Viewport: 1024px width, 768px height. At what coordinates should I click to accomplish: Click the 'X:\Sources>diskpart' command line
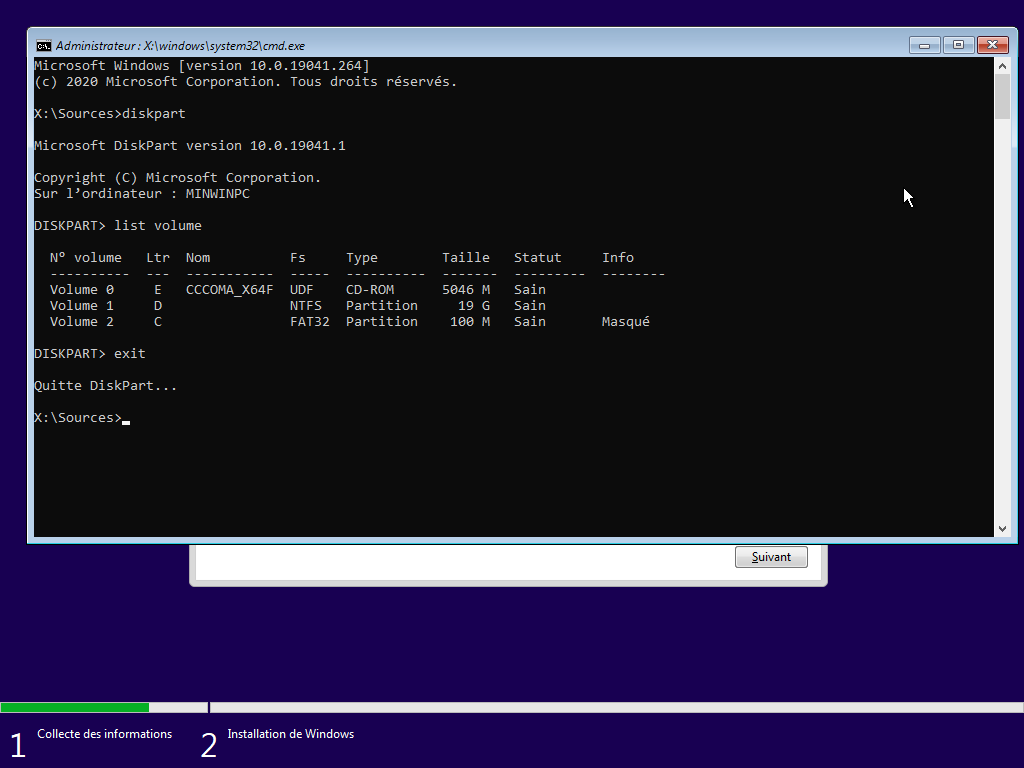point(110,114)
